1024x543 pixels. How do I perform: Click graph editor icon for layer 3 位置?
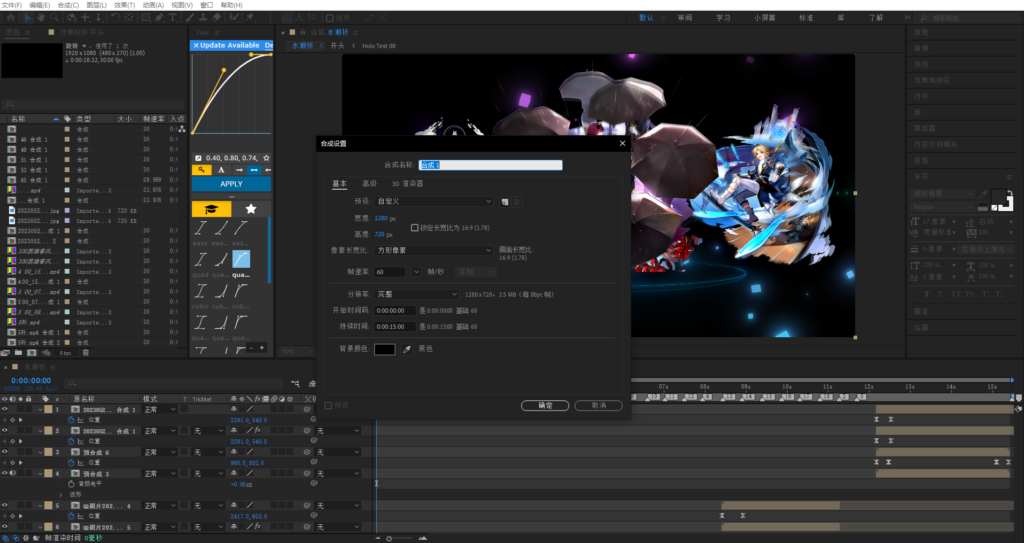[x=81, y=463]
